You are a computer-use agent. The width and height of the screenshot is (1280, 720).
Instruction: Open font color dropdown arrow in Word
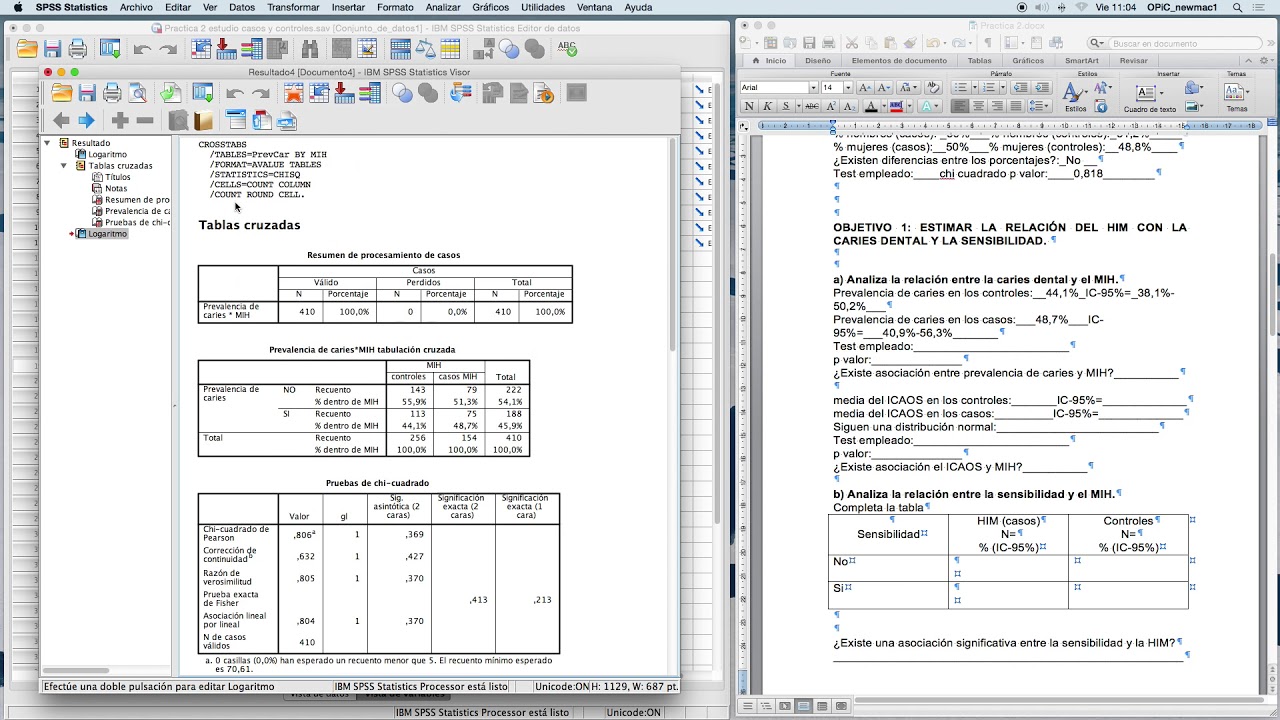tap(883, 106)
